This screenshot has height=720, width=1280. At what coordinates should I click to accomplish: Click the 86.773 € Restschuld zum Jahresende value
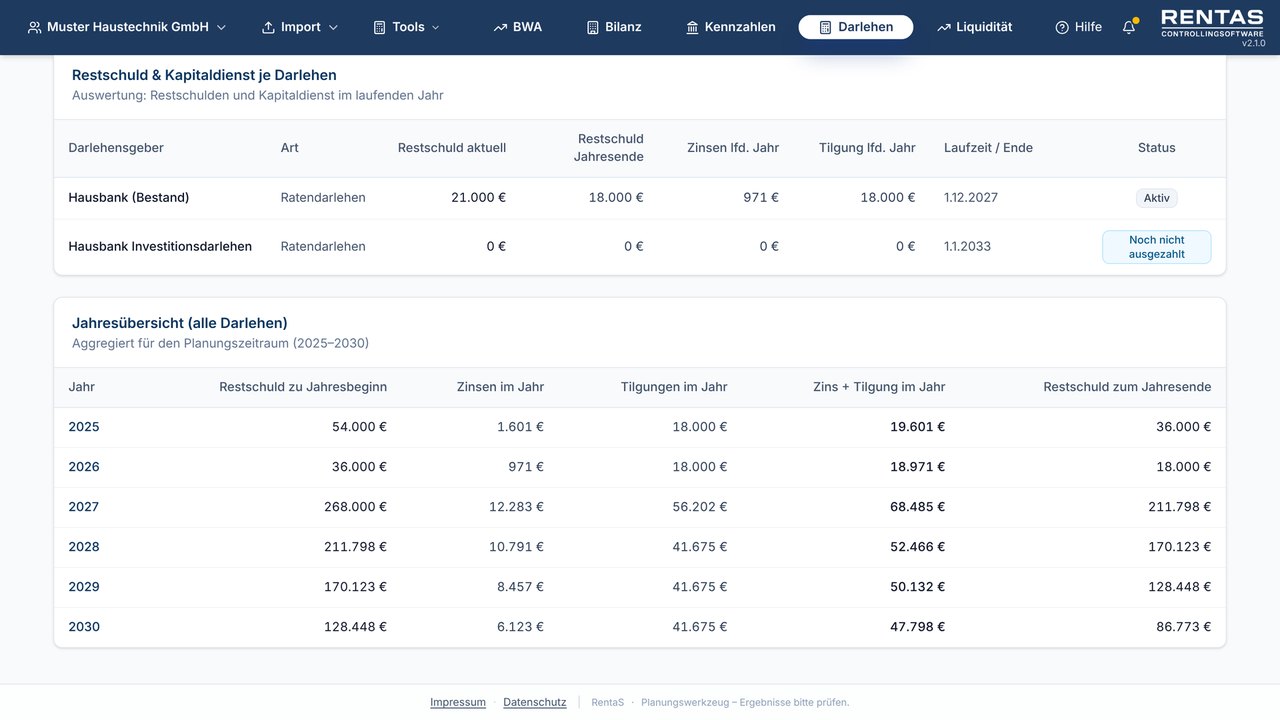[x=1183, y=627]
